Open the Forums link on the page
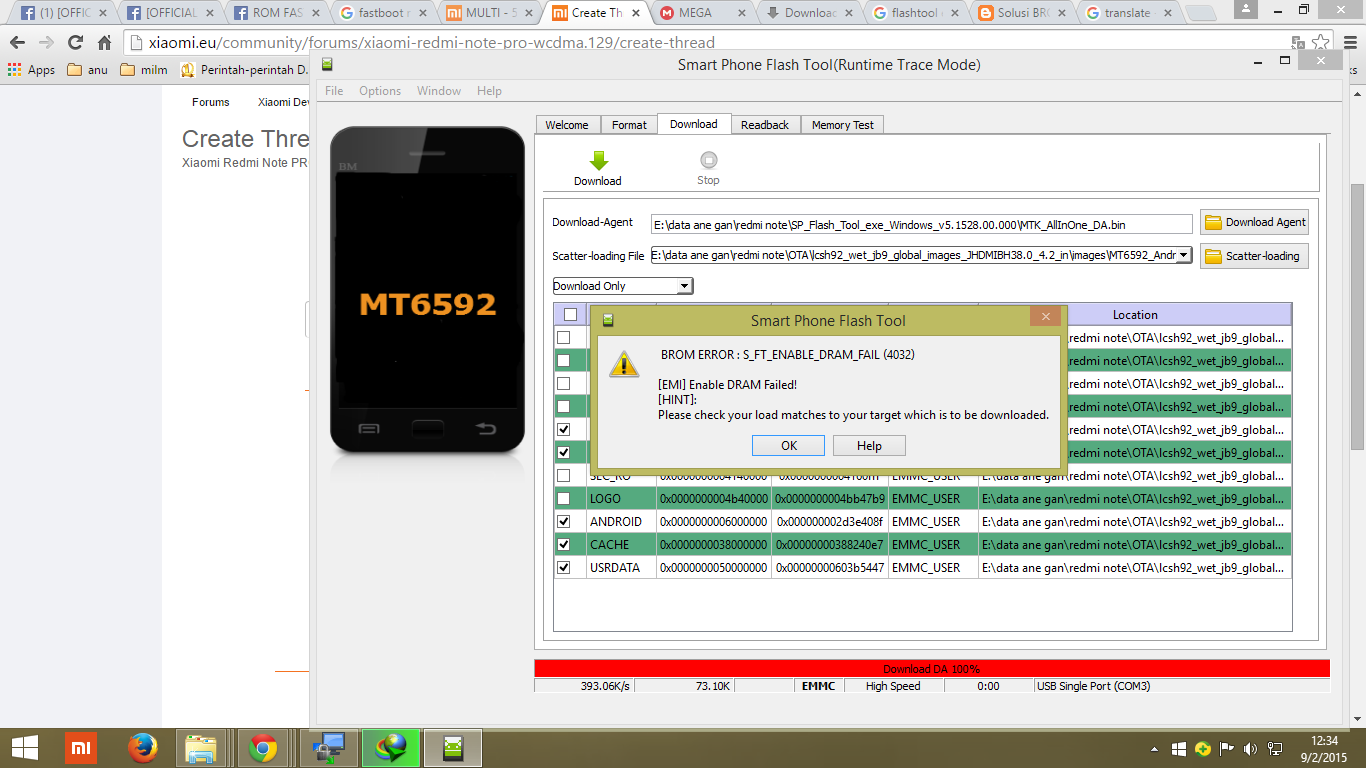1366x768 pixels. (211, 102)
